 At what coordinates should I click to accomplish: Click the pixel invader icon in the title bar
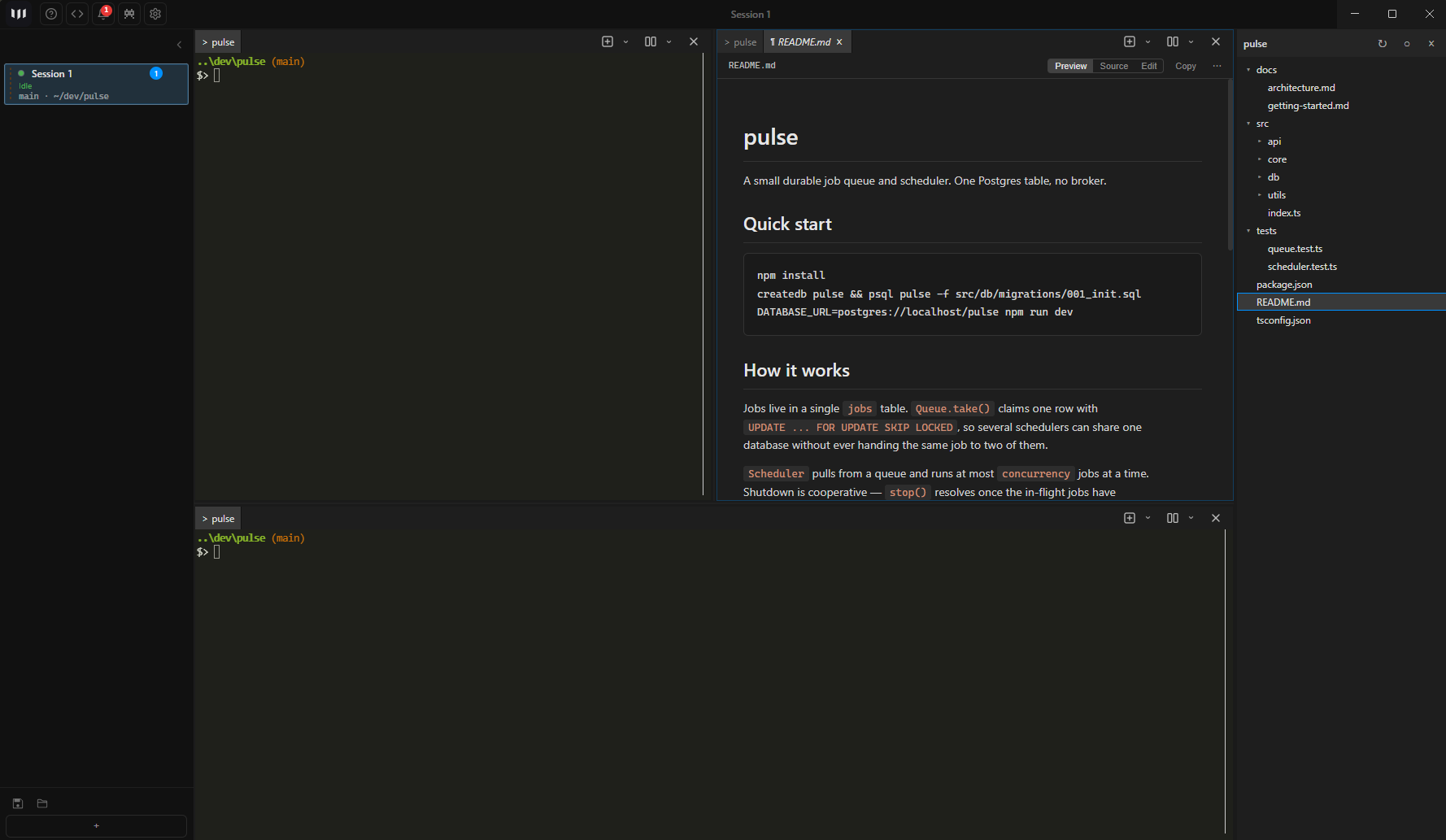(129, 14)
